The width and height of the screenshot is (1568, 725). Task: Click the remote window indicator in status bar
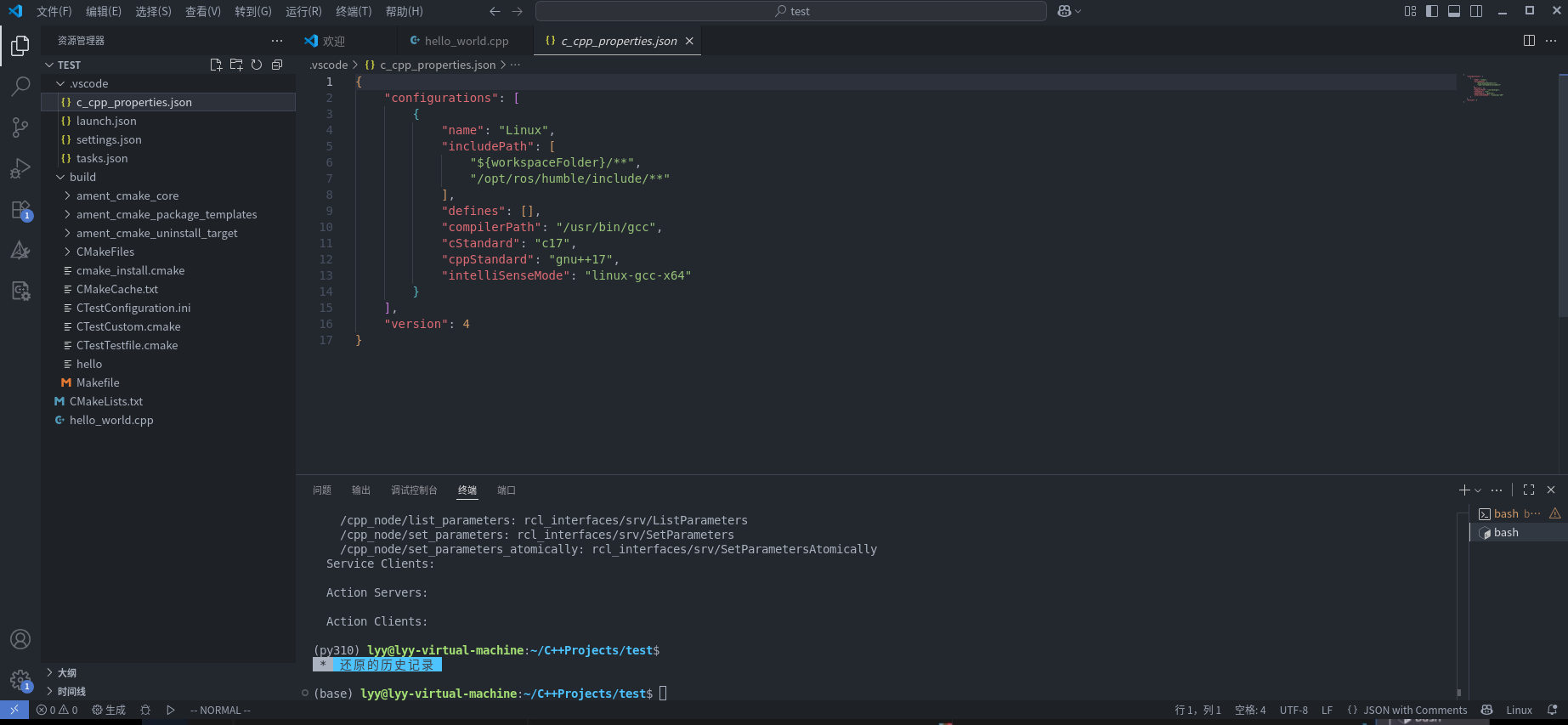coord(14,710)
